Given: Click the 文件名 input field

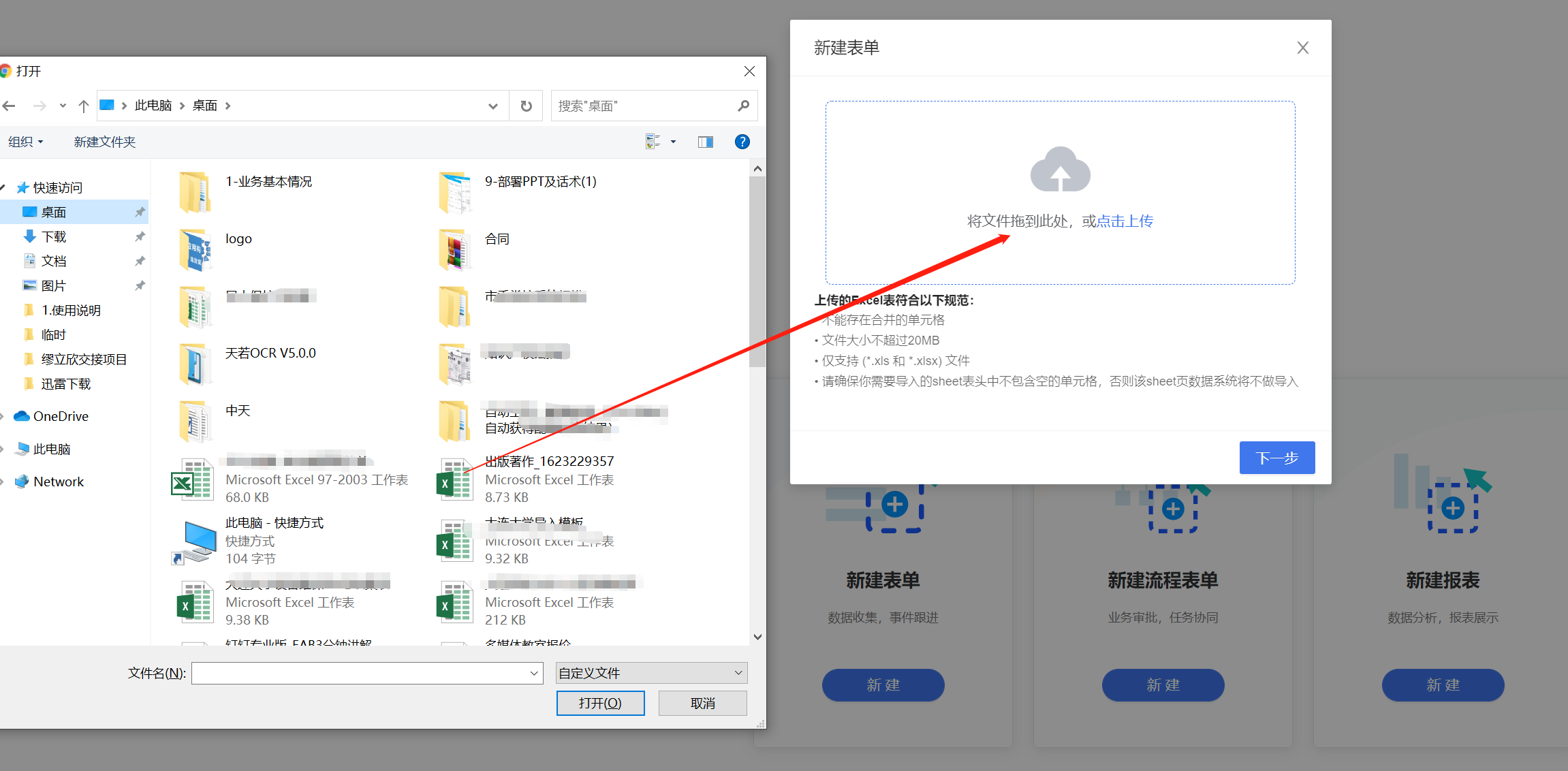Looking at the screenshot, I should [361, 674].
